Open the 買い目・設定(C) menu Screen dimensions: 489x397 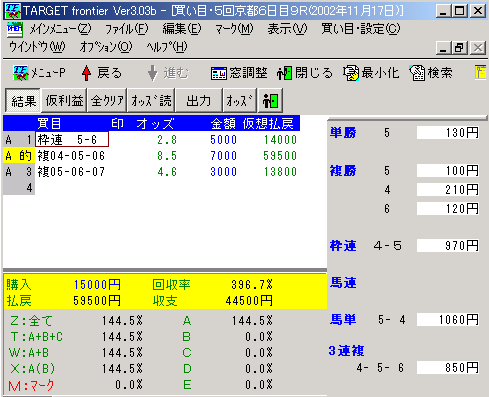click(x=361, y=29)
